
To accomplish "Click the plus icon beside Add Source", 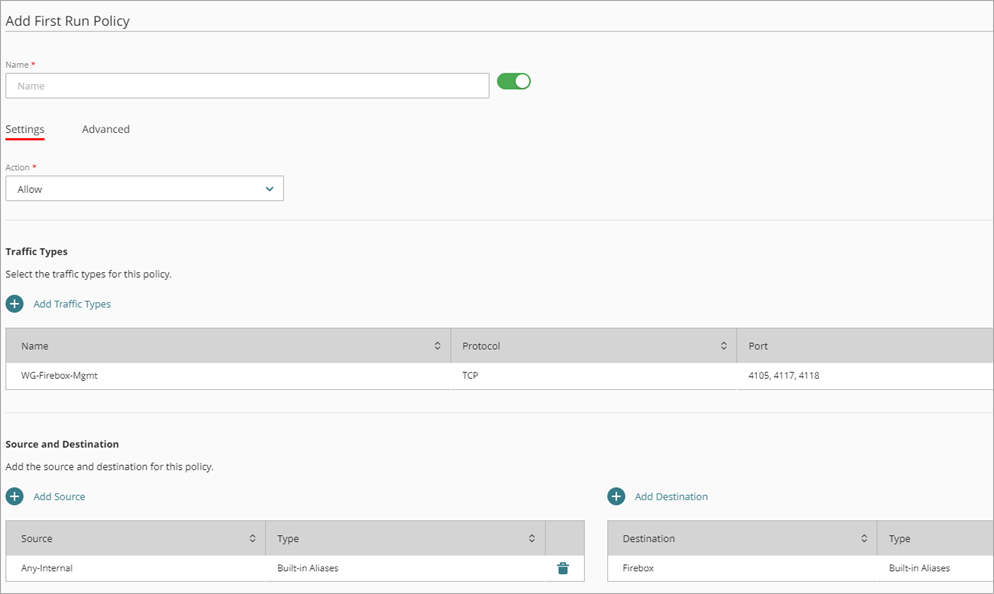I will pyautogui.click(x=14, y=496).
